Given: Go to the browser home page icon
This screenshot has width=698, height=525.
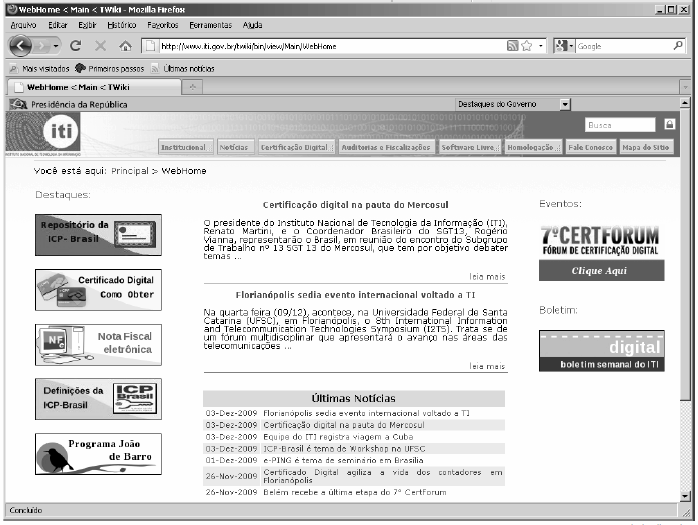Looking at the screenshot, I should (x=125, y=46).
